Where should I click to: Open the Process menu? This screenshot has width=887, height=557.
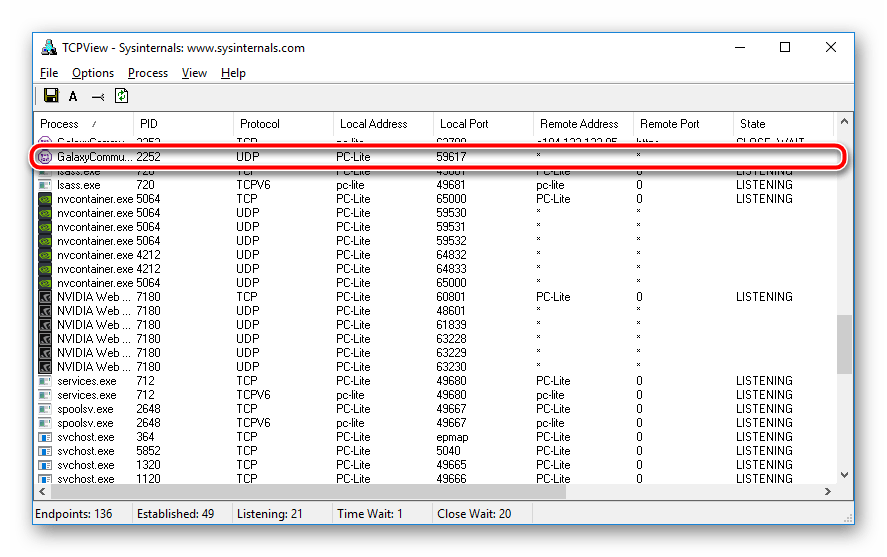coord(148,73)
